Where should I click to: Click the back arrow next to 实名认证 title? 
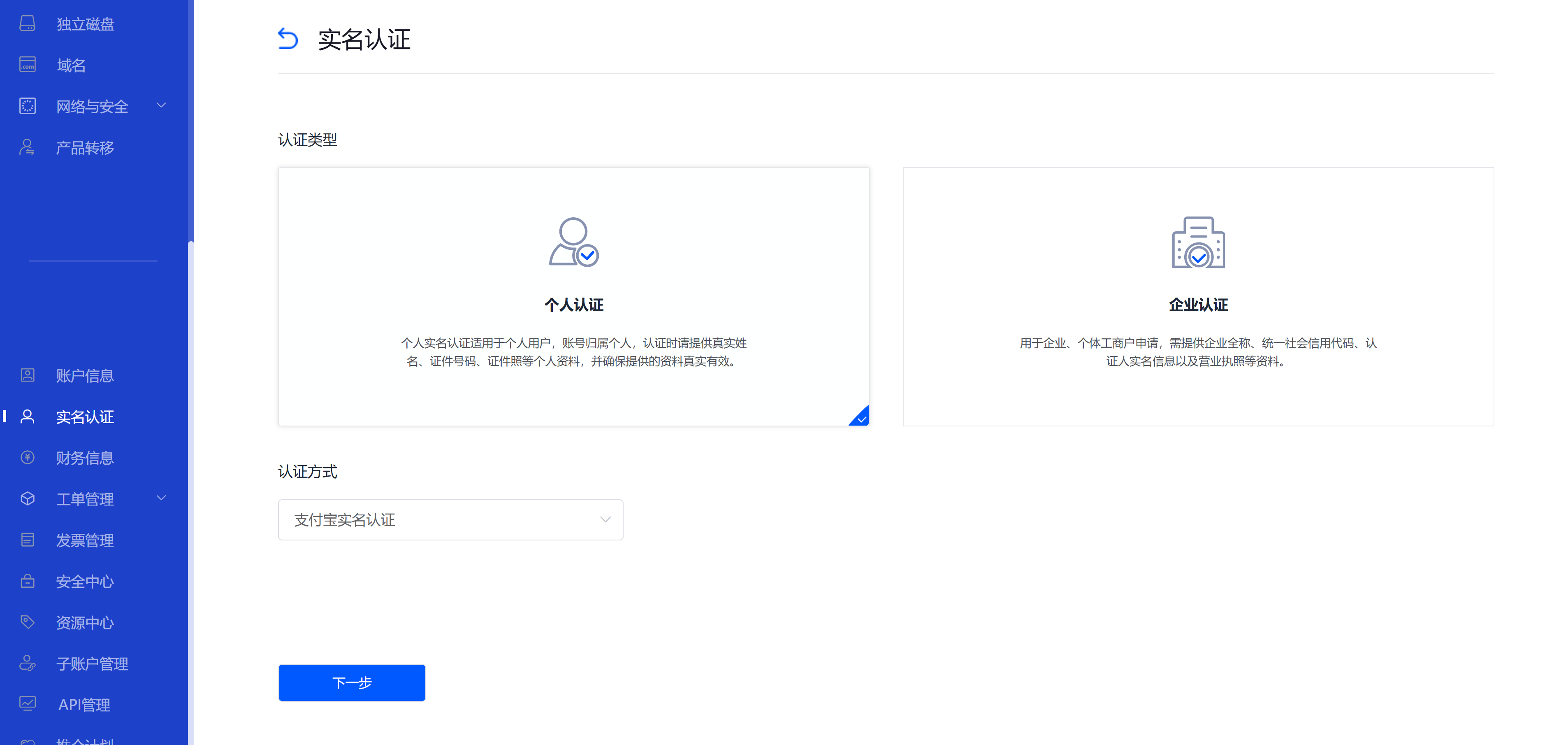[288, 39]
